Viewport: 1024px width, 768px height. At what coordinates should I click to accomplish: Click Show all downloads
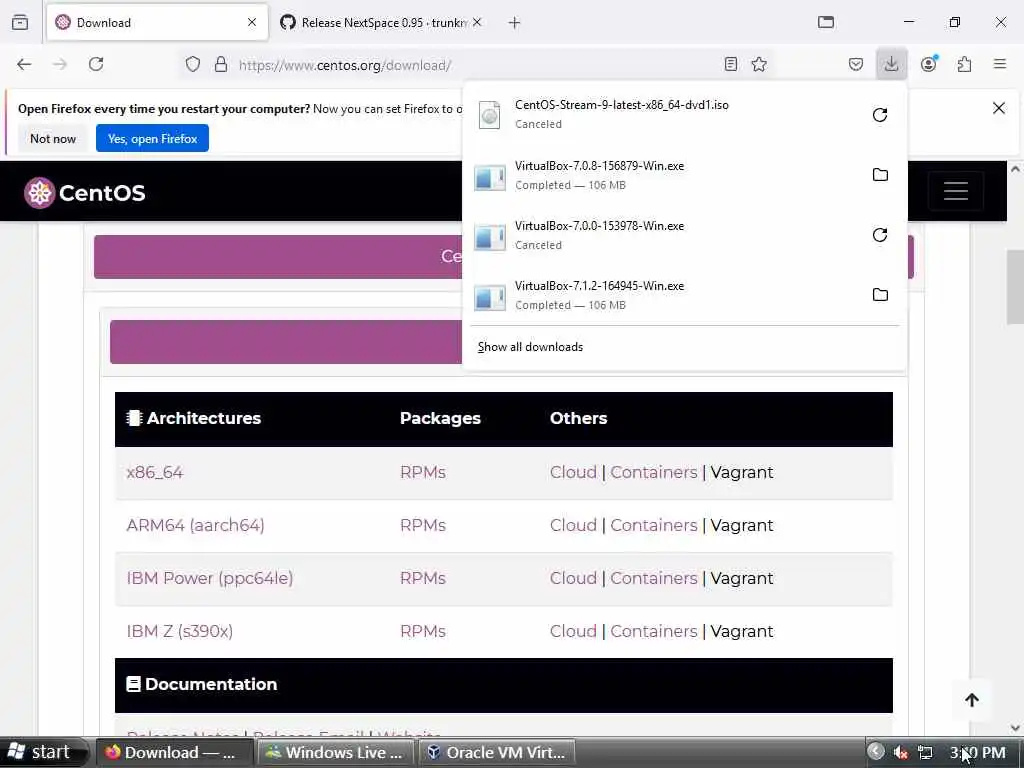pyautogui.click(x=530, y=347)
